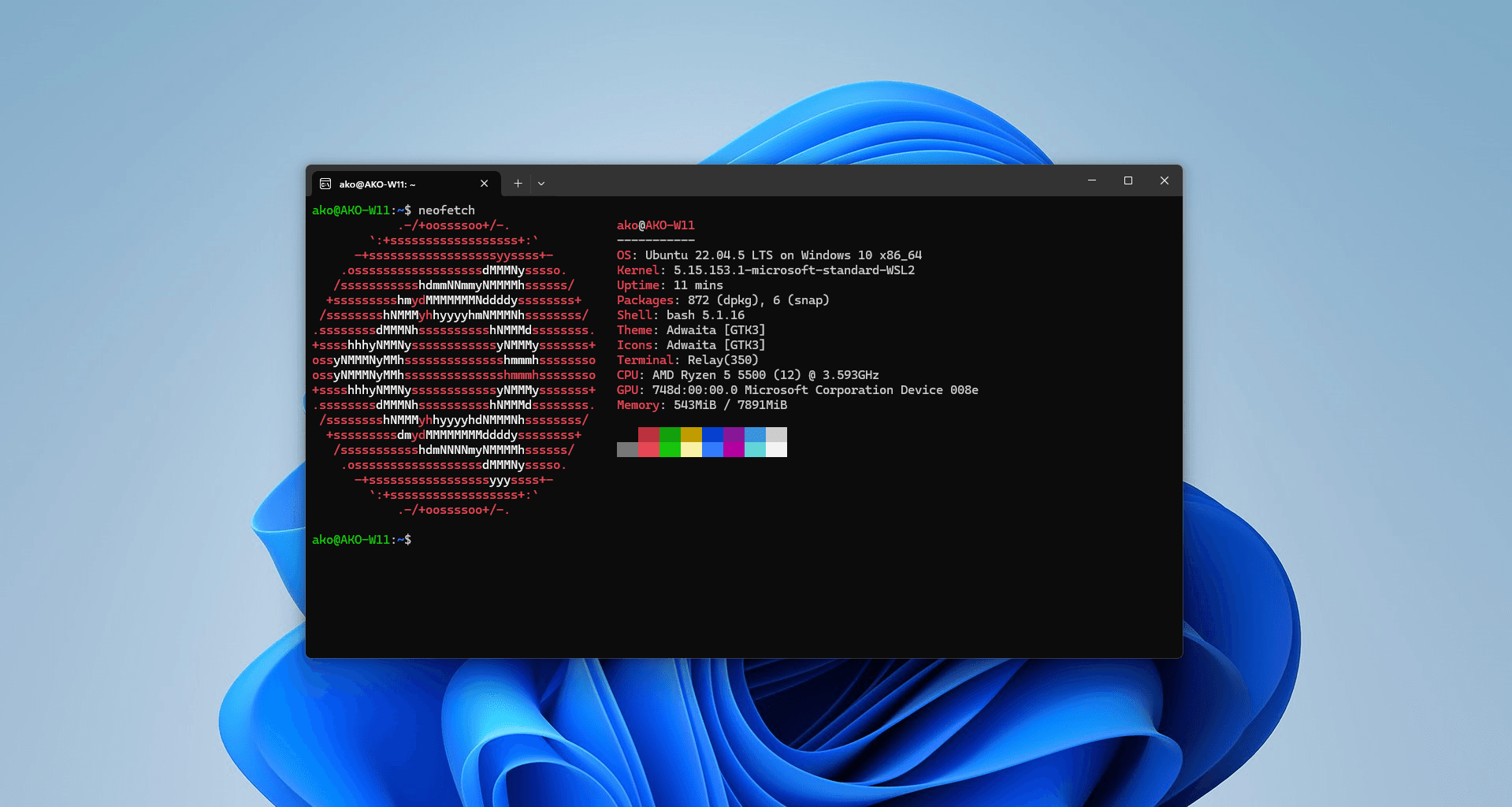The image size is (1512, 807).
Task: Click the Kernel version line
Action: coord(765,270)
